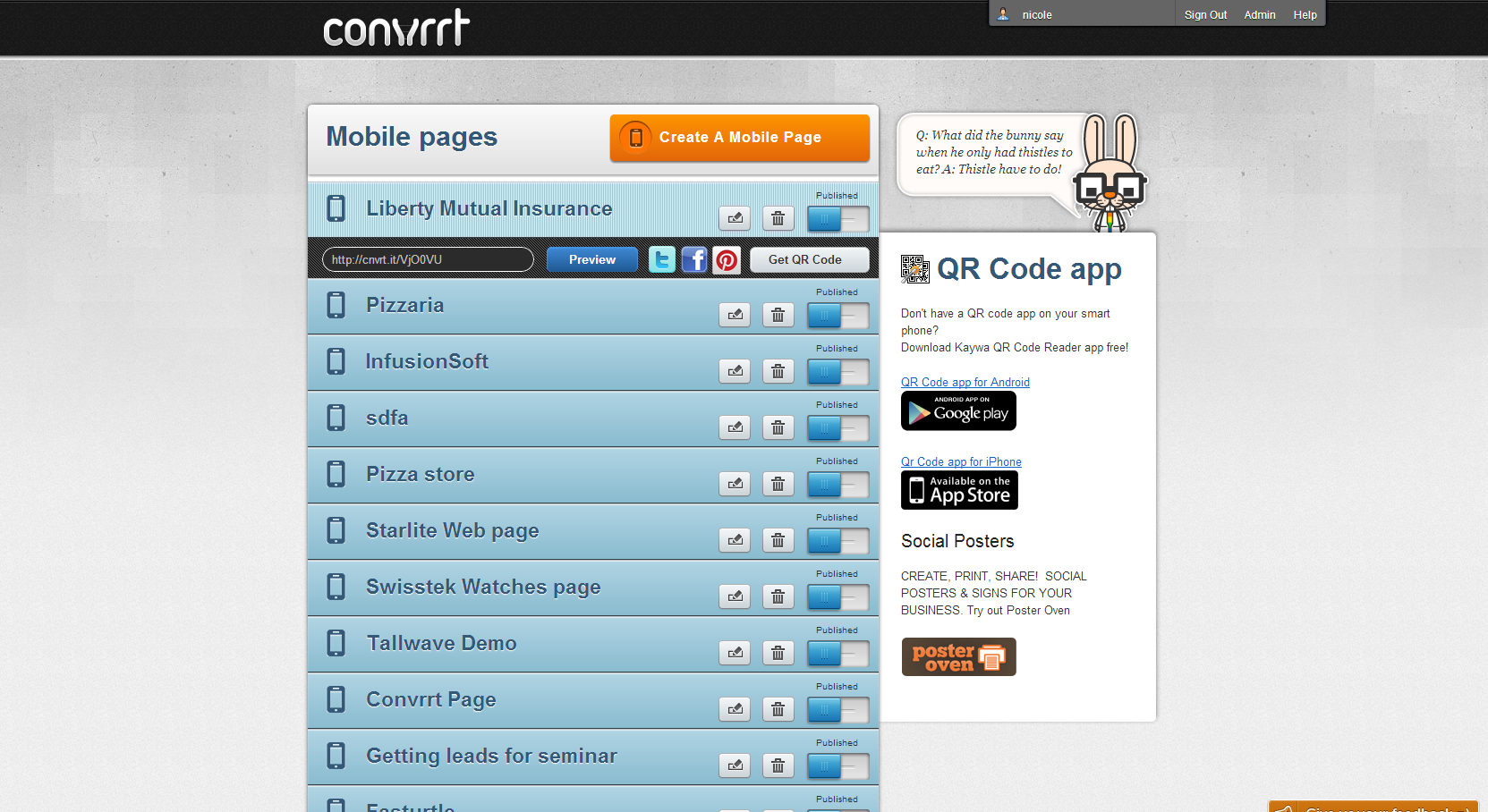
Task: Delete the Tallwave Demo page
Action: pyautogui.click(x=778, y=653)
